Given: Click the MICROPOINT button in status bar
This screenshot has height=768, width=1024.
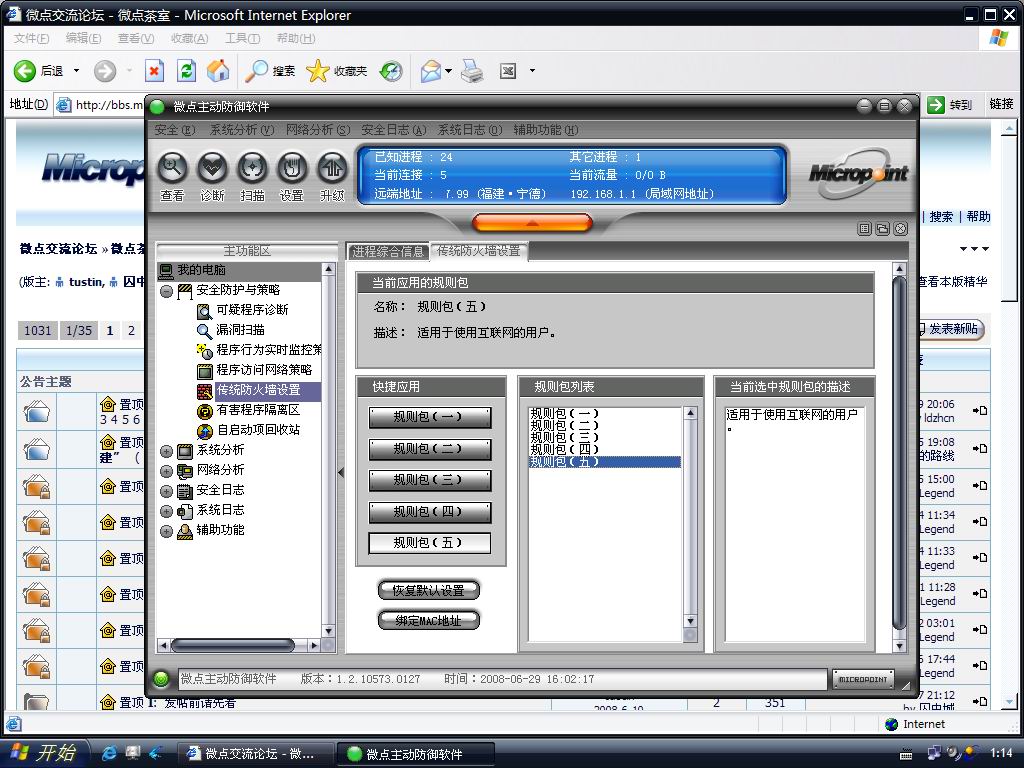Looking at the screenshot, I should 863,679.
